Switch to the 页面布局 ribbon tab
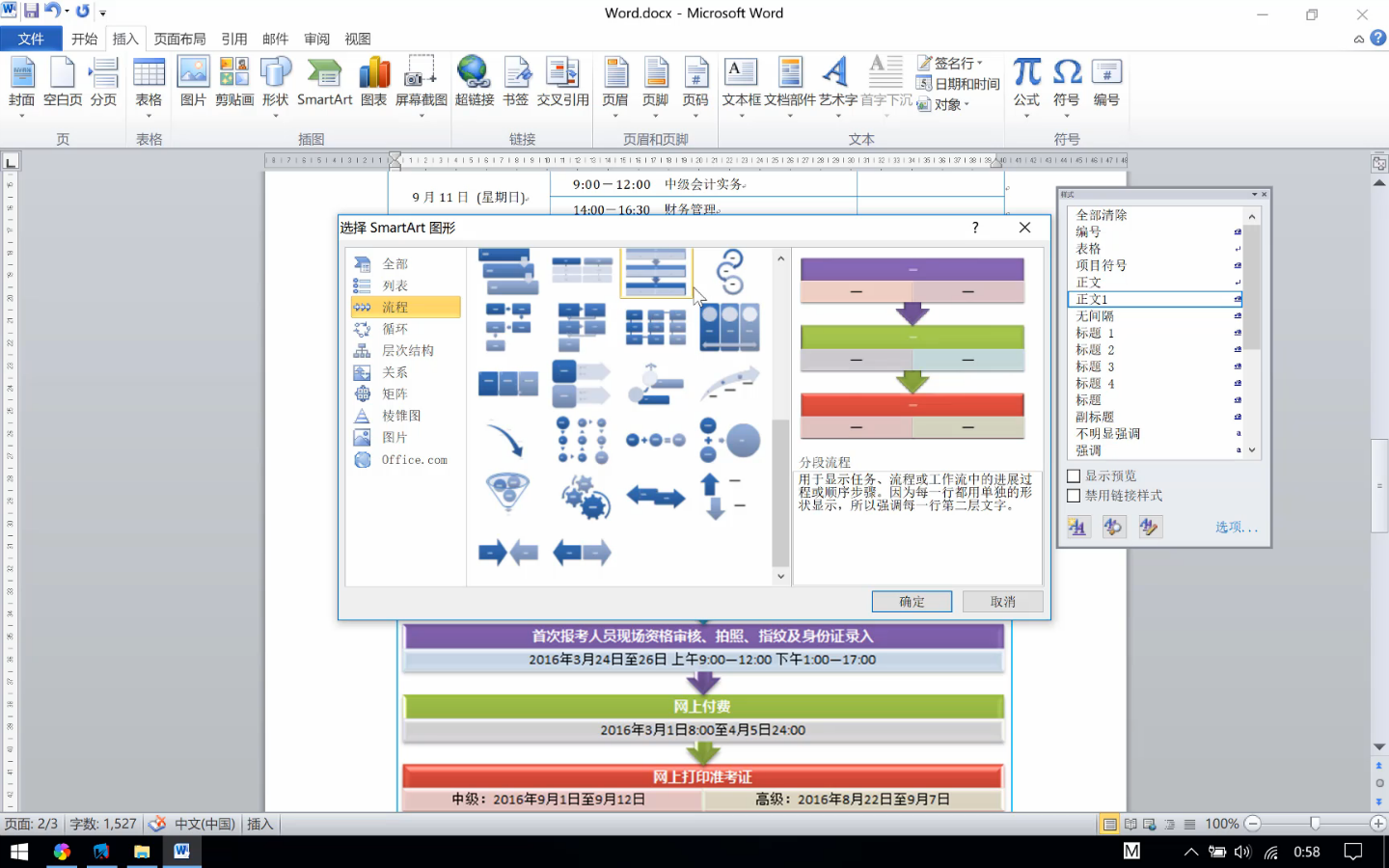 tap(179, 39)
